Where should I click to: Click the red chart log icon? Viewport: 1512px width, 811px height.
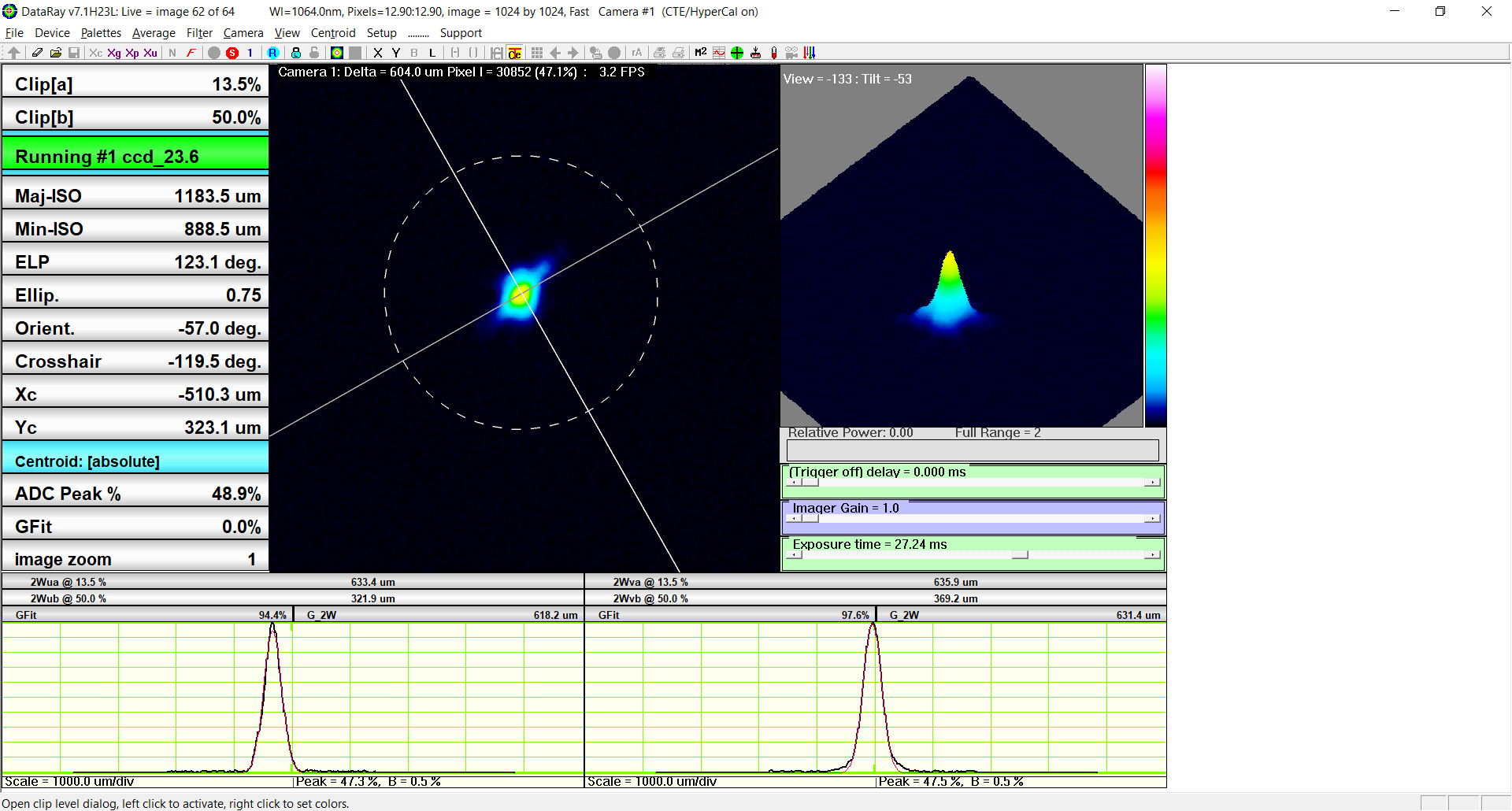point(719,53)
